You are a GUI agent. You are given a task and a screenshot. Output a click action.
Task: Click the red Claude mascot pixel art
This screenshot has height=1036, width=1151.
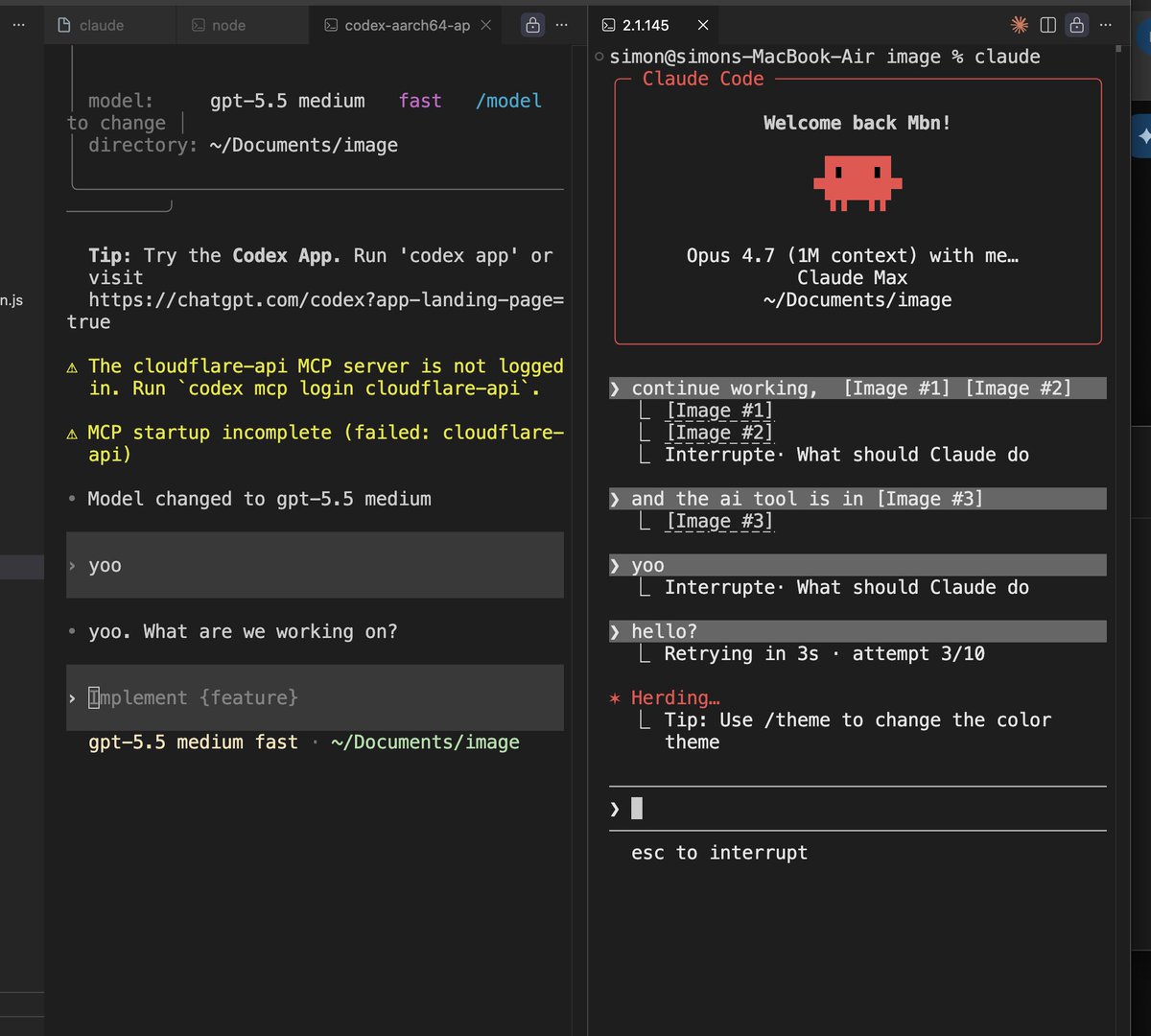857,182
